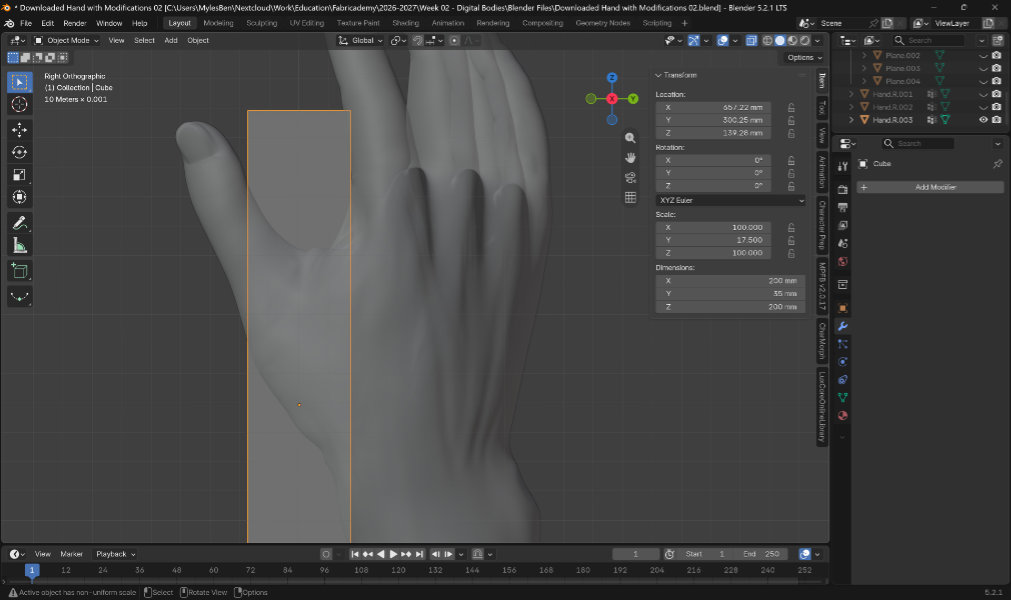The image size is (1011, 600).
Task: Pick the Scale tool in toolbar
Action: (19, 175)
